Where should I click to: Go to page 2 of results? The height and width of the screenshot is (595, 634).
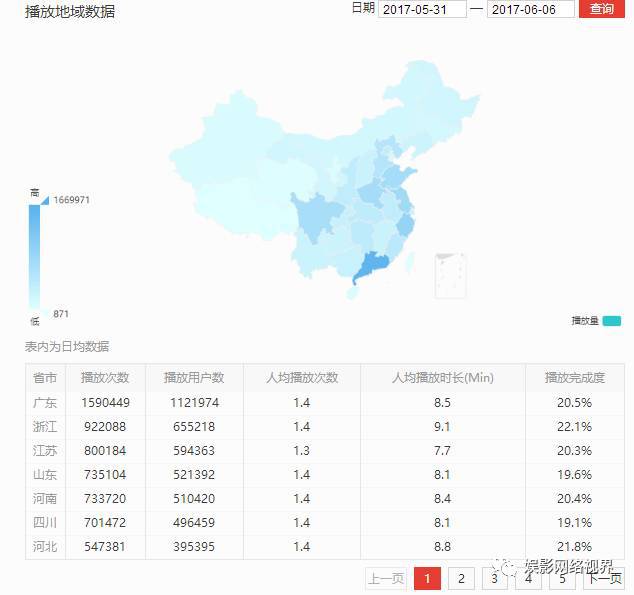click(x=461, y=579)
